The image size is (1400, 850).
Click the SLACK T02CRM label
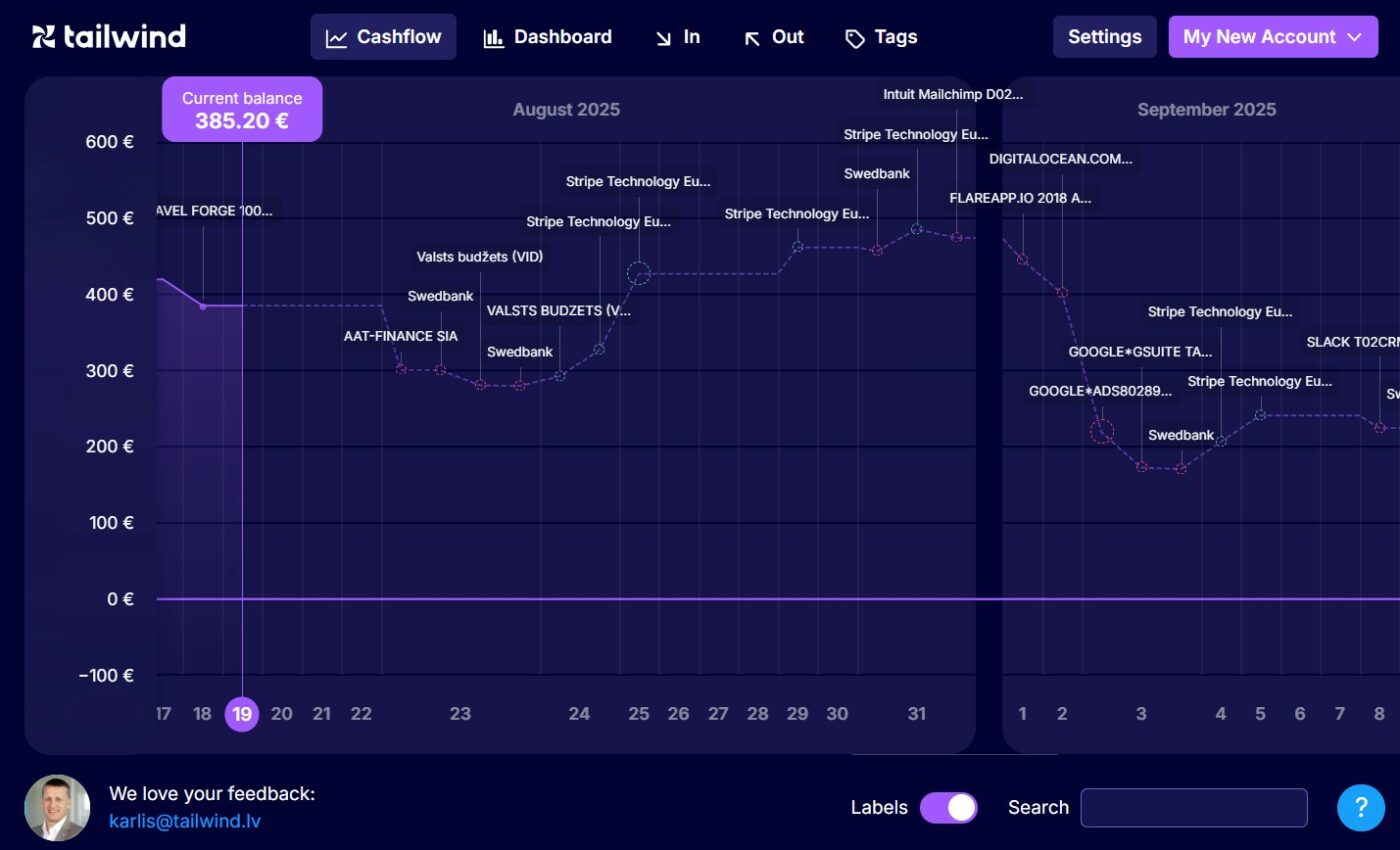[1353, 342]
